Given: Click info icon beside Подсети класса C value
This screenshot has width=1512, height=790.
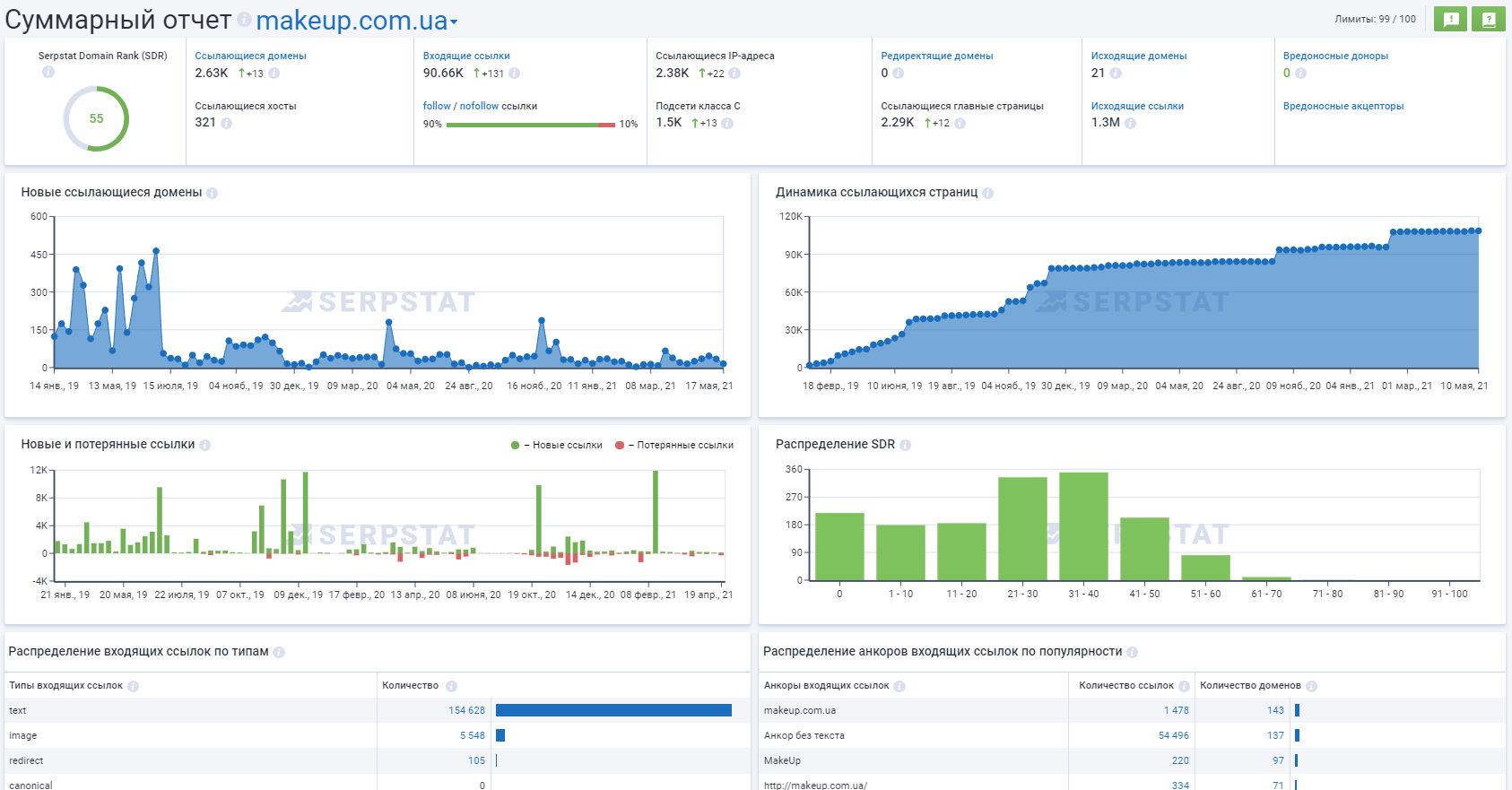Looking at the screenshot, I should (x=727, y=123).
